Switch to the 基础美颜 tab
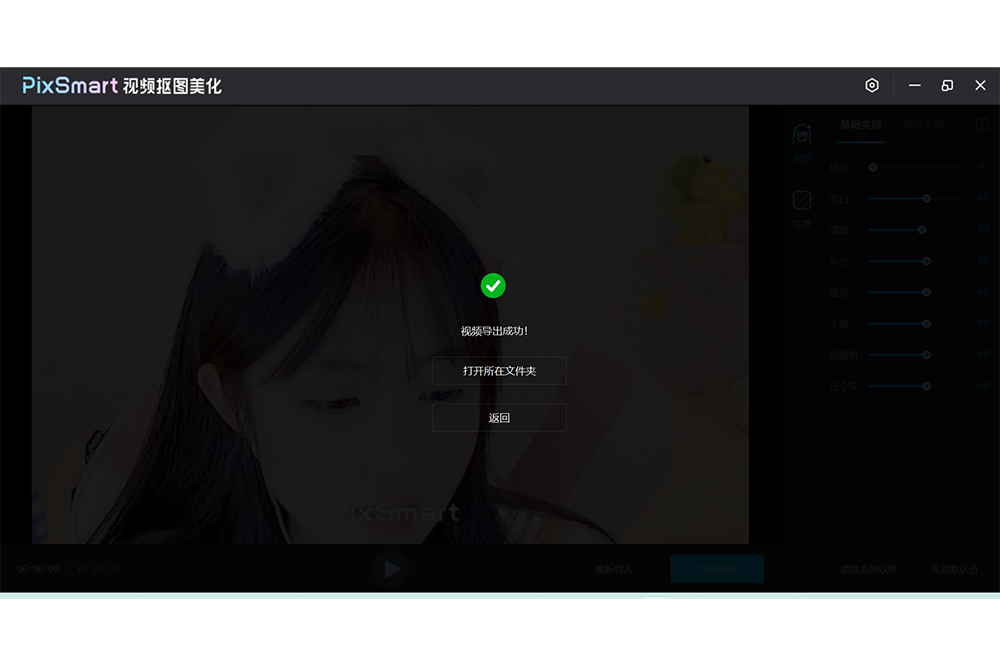Viewport: 1000px width, 666px height. tap(860, 125)
